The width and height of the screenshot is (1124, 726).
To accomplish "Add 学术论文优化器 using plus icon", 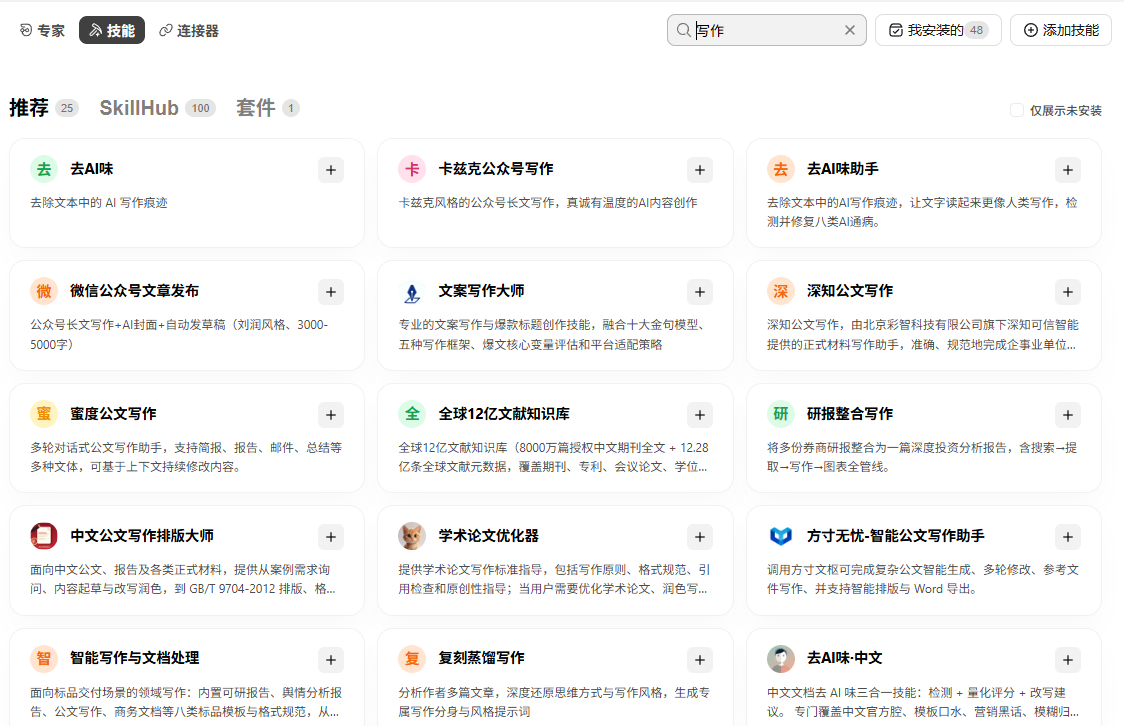I will tap(700, 537).
